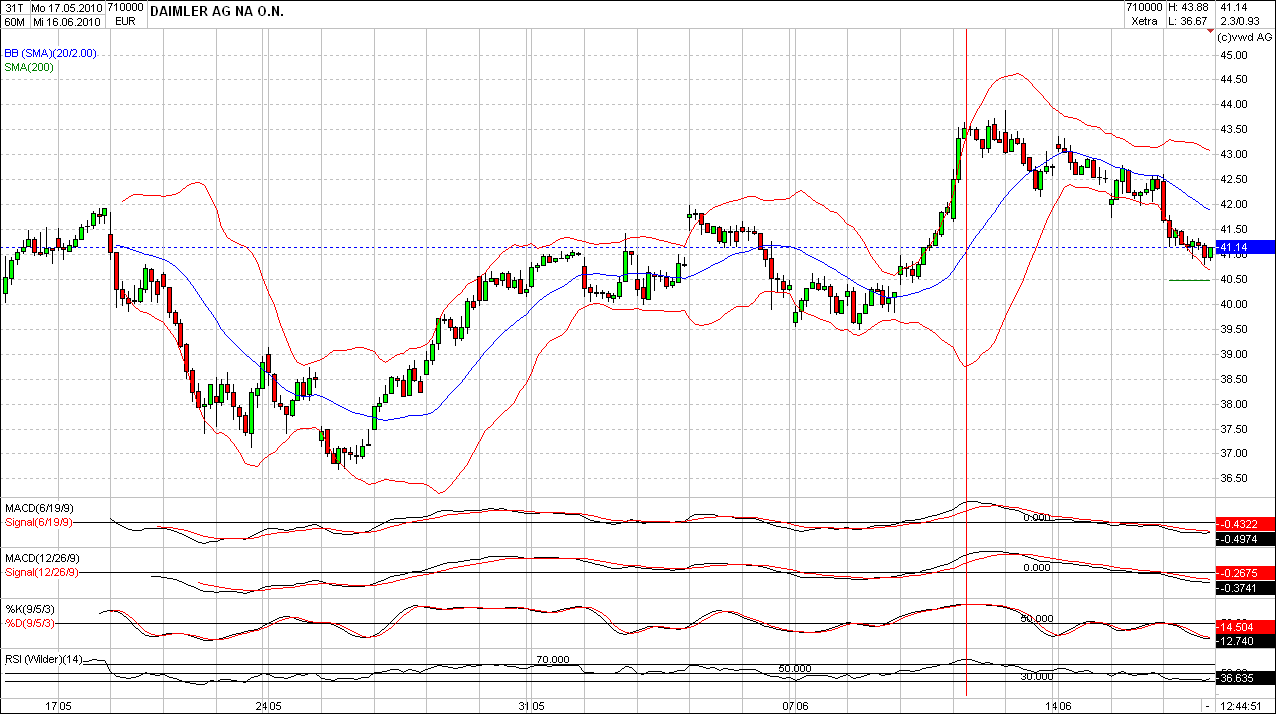Click the black -0.4974 MACD(6/19/9) value tag
This screenshot has height=714, width=1276.
(1244, 539)
